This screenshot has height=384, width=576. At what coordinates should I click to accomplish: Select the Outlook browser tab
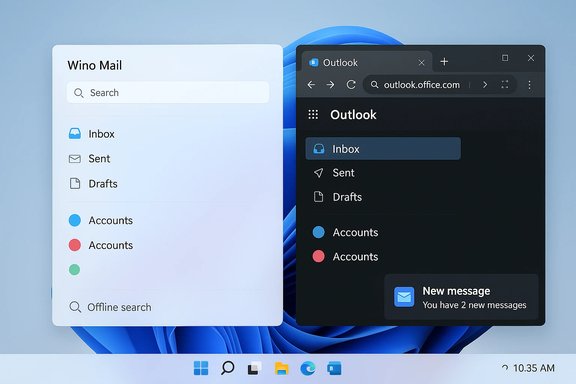tap(367, 62)
